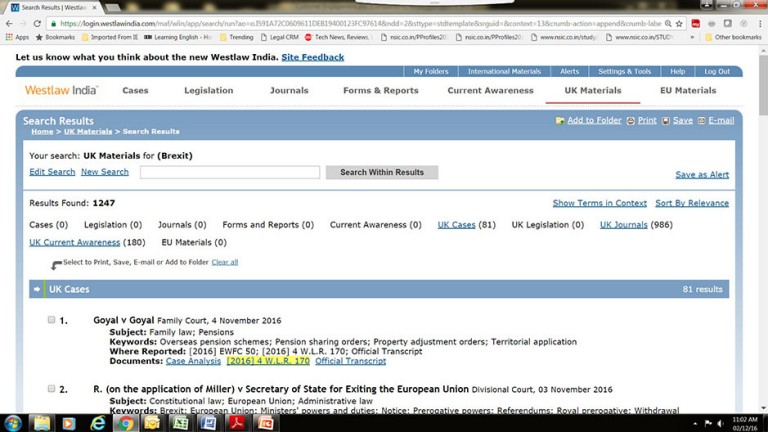Open the Journals tab
The image size is (768, 432).
point(289,91)
